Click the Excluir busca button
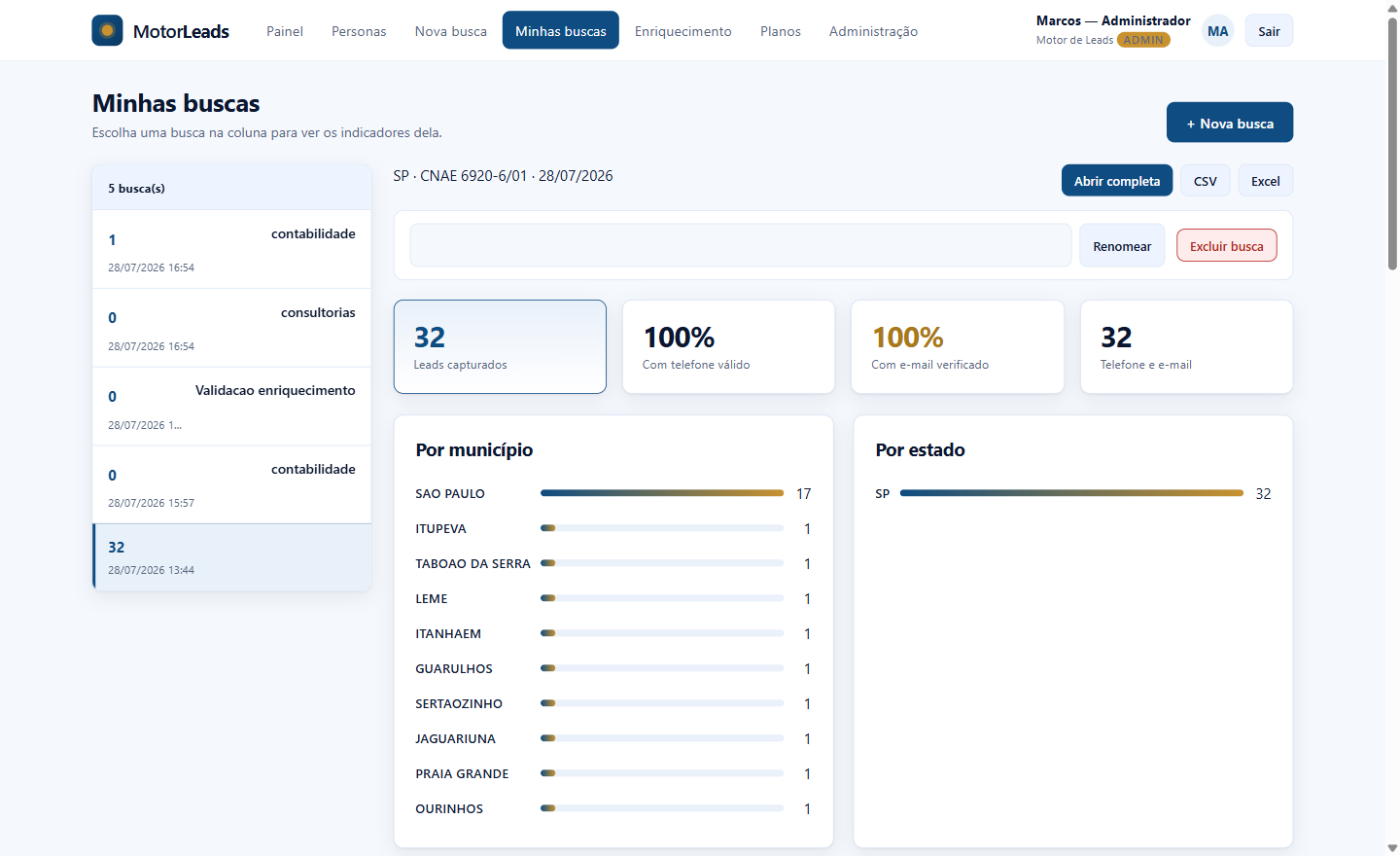Image resolution: width=1400 pixels, height=856 pixels. pyautogui.click(x=1227, y=246)
